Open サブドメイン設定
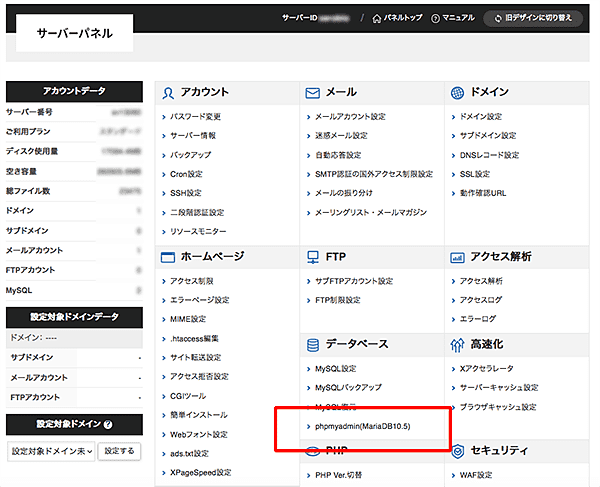The width and height of the screenshot is (600, 487). point(488,136)
